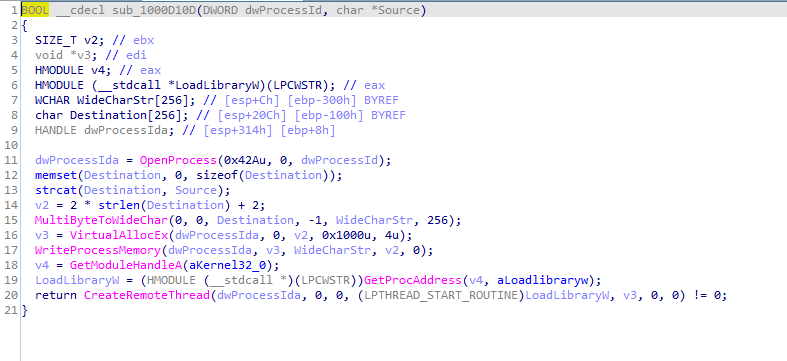Select the dwProcessId parameter in the signature

283,10
